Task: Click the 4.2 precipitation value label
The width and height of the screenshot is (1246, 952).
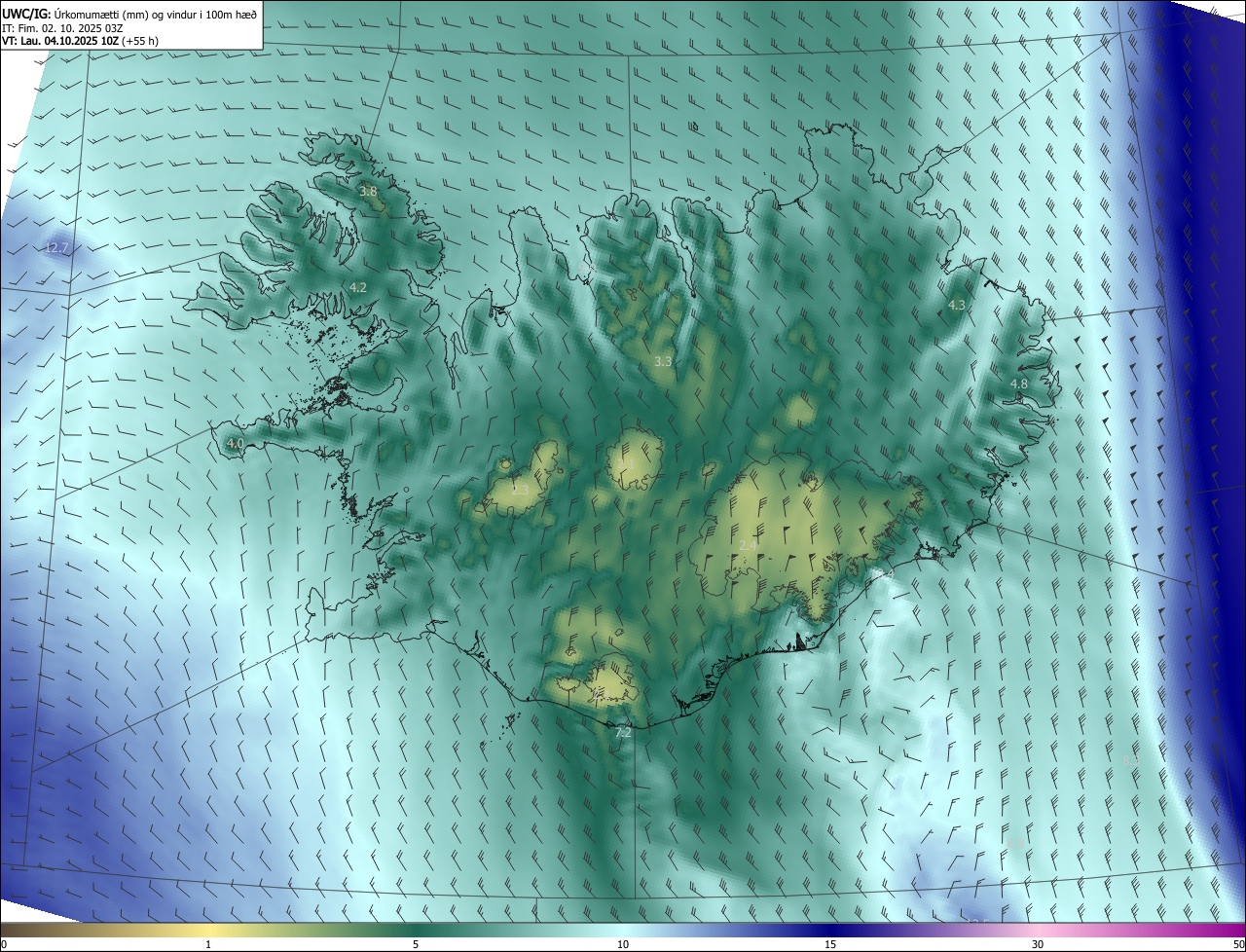Action: coord(357,287)
